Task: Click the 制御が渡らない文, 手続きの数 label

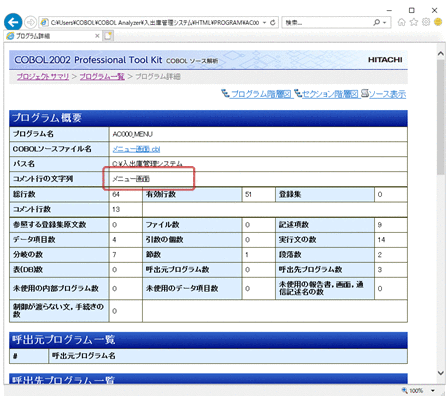Action: point(58,310)
